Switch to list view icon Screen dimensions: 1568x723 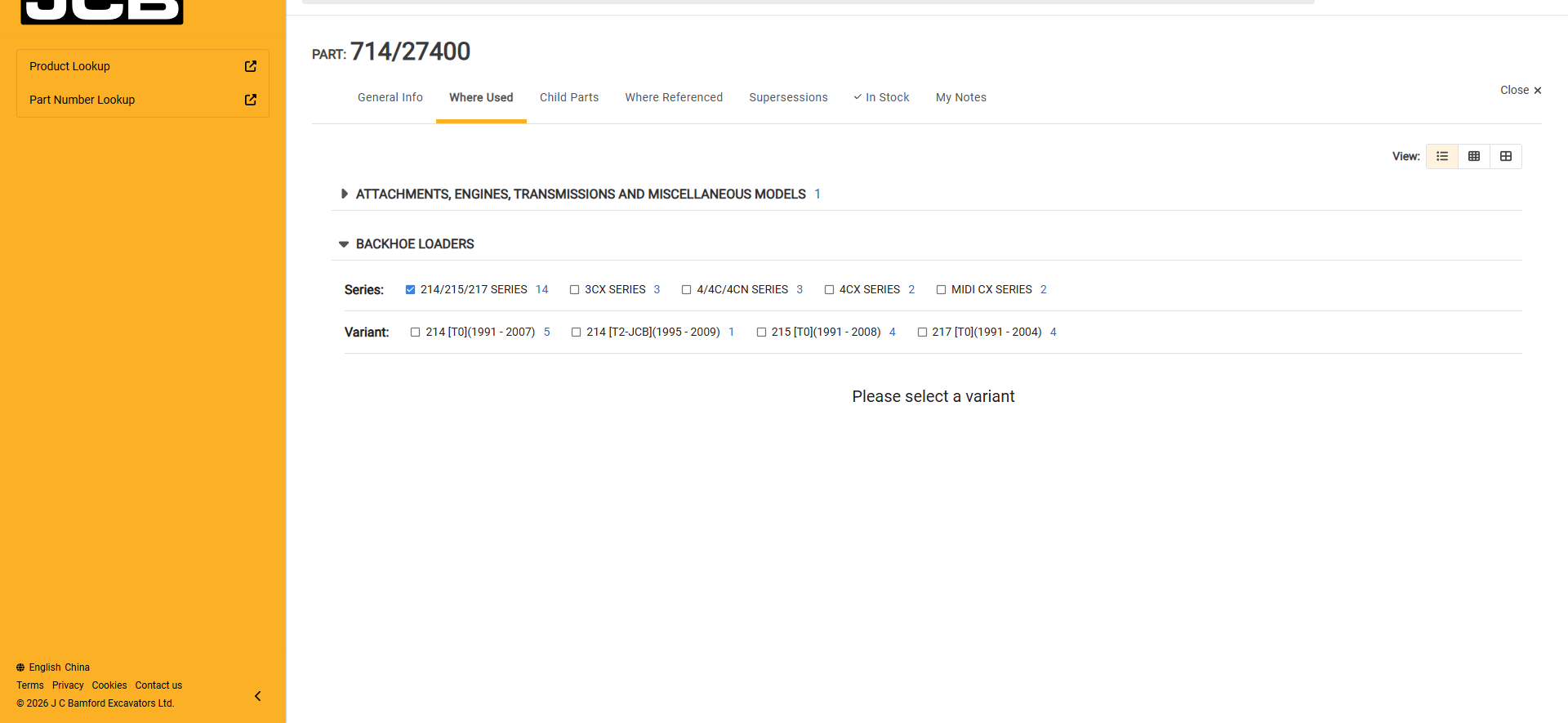(1442, 156)
